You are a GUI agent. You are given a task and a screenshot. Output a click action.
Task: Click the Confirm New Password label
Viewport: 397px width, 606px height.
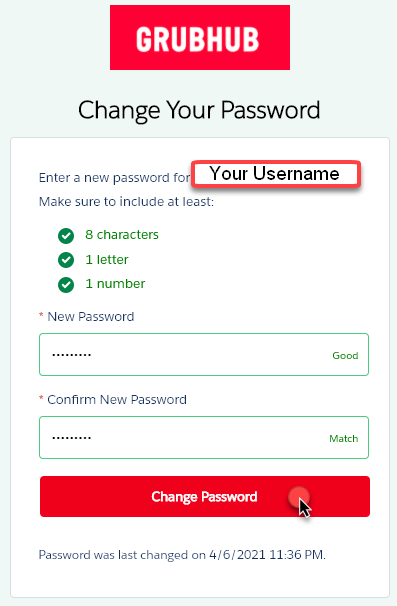(117, 400)
